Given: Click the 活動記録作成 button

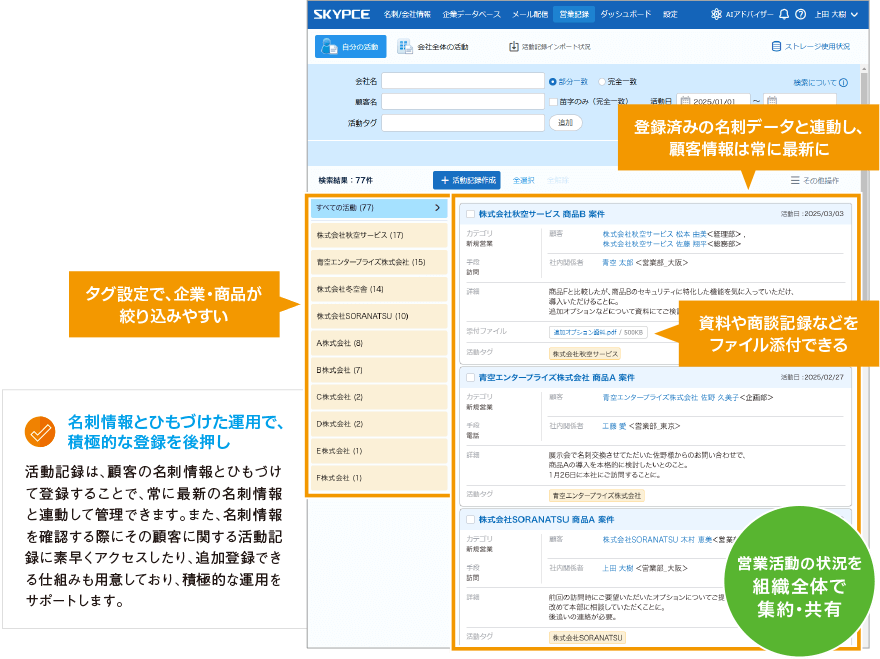Looking at the screenshot, I should click(467, 180).
